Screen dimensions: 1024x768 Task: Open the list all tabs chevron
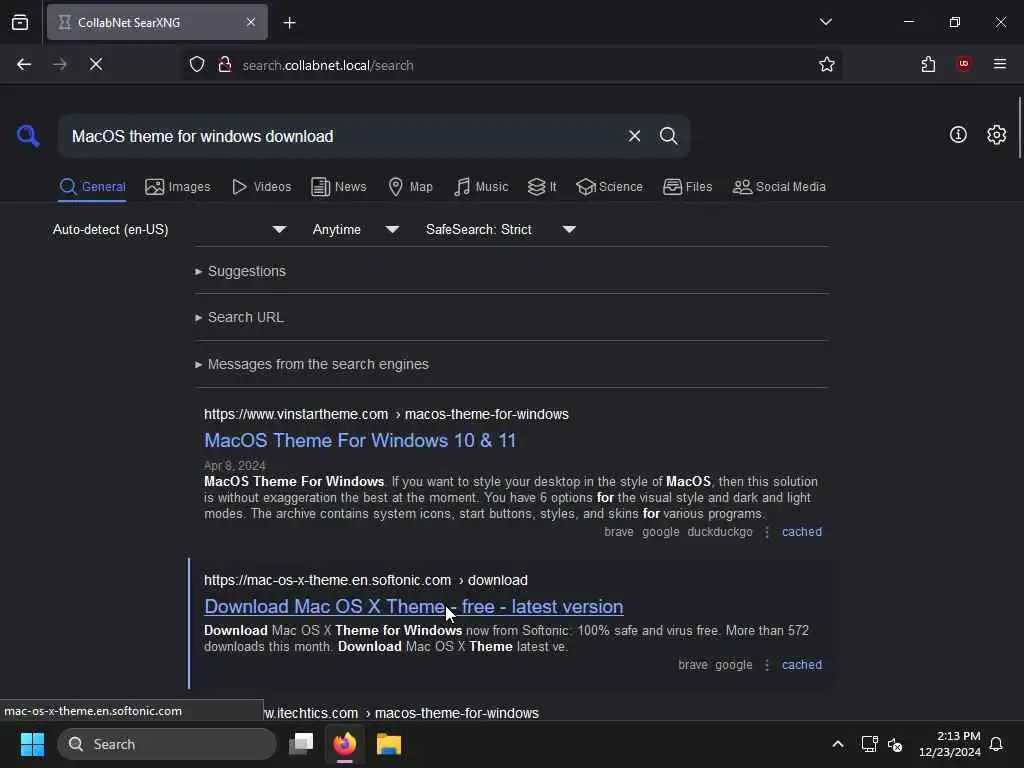click(x=825, y=22)
